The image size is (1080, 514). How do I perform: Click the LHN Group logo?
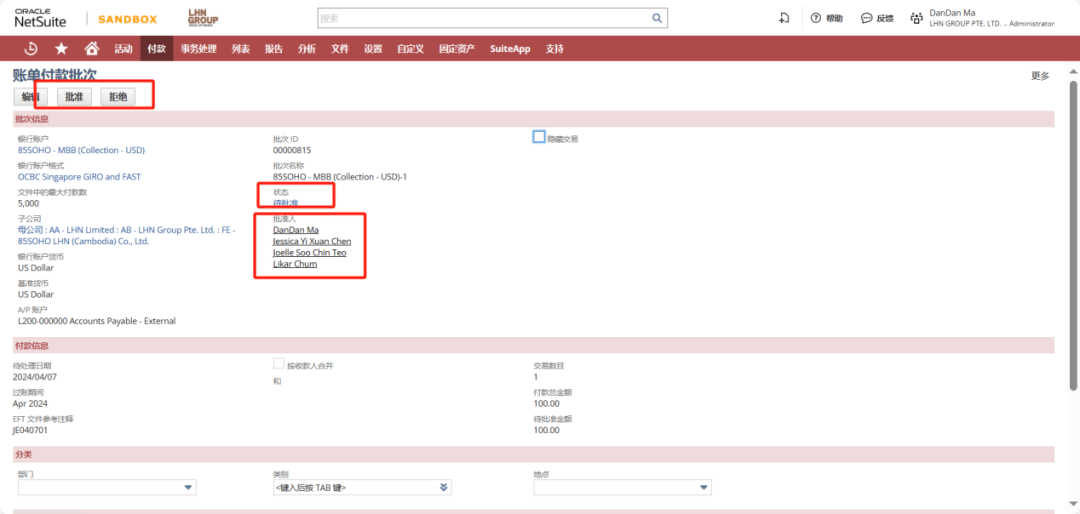203,19
